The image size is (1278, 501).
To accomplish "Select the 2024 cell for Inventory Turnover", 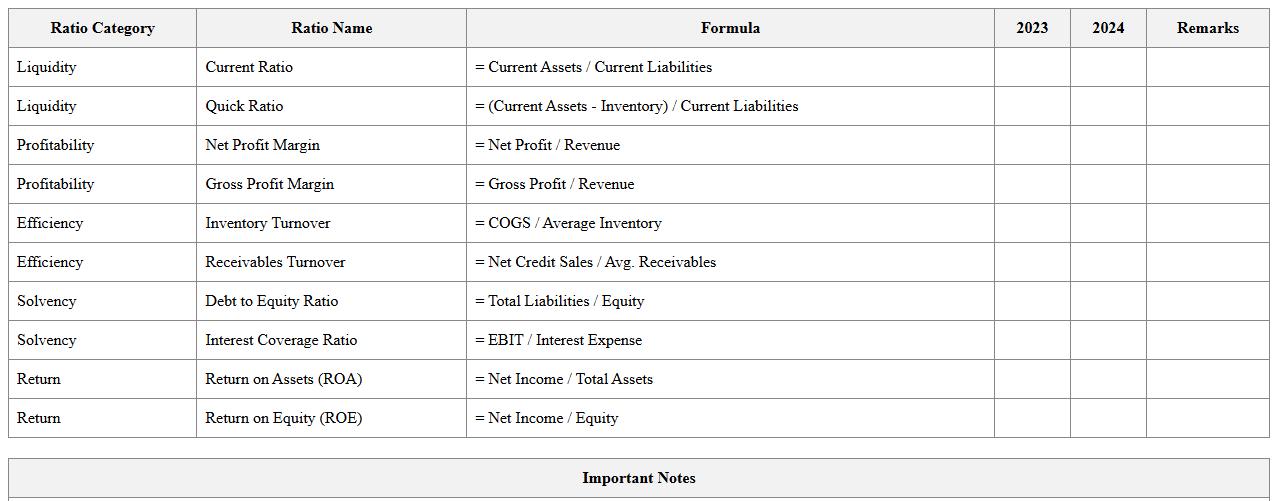I will (1108, 223).
